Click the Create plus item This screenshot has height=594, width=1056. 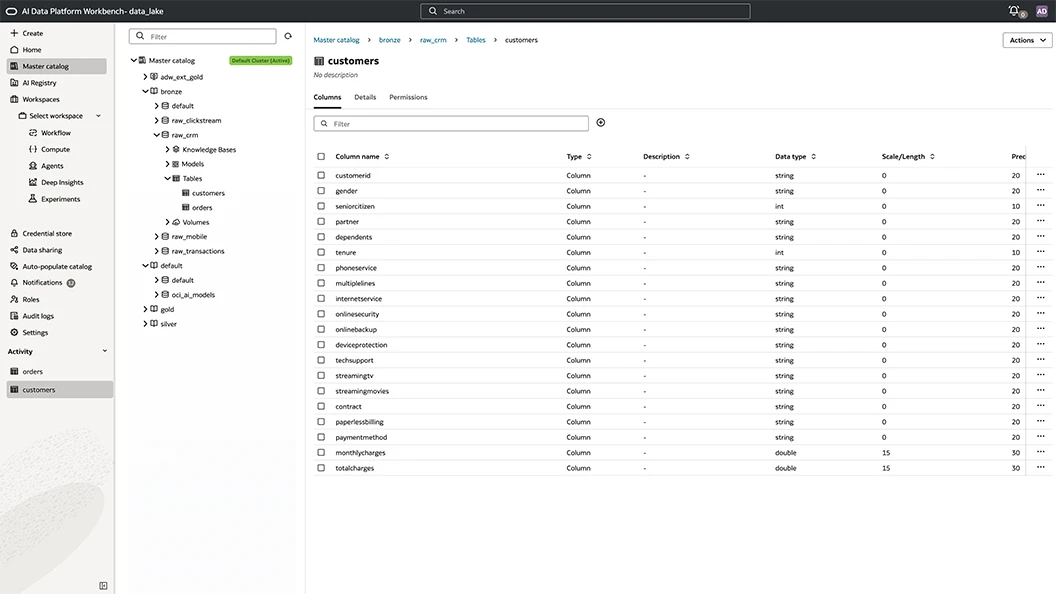[x=27, y=33]
